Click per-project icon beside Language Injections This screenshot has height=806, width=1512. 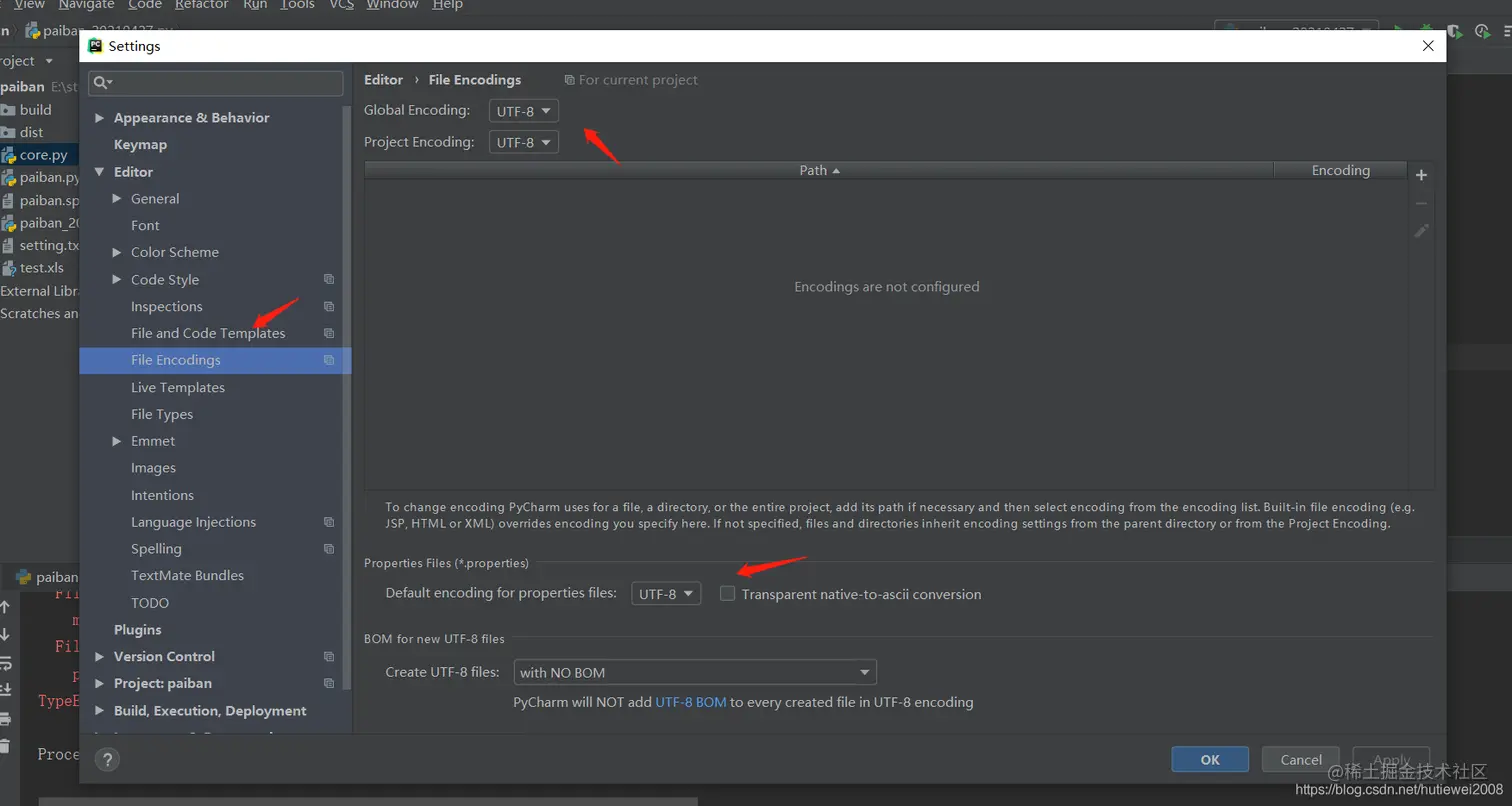pos(329,522)
